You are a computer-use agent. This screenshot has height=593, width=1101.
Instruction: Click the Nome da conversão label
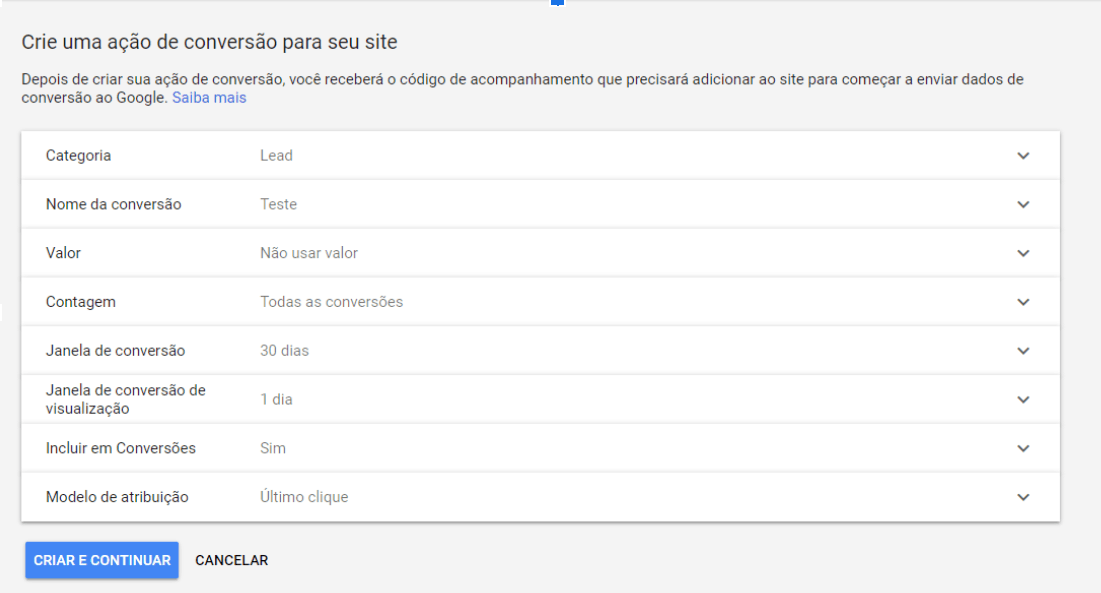coord(114,204)
